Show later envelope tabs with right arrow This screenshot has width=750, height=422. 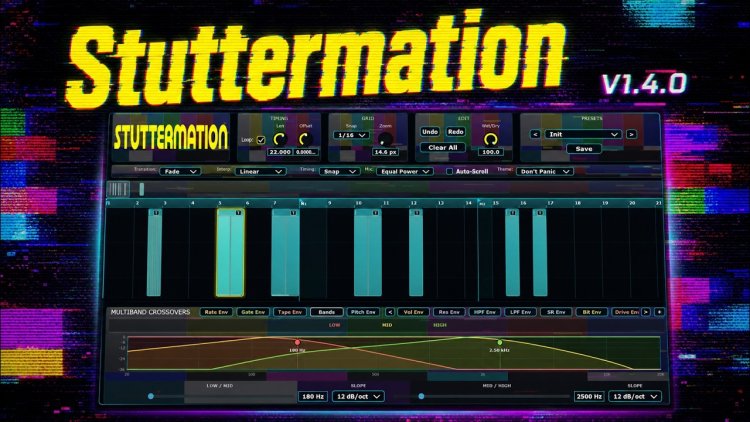pyautogui.click(x=646, y=312)
